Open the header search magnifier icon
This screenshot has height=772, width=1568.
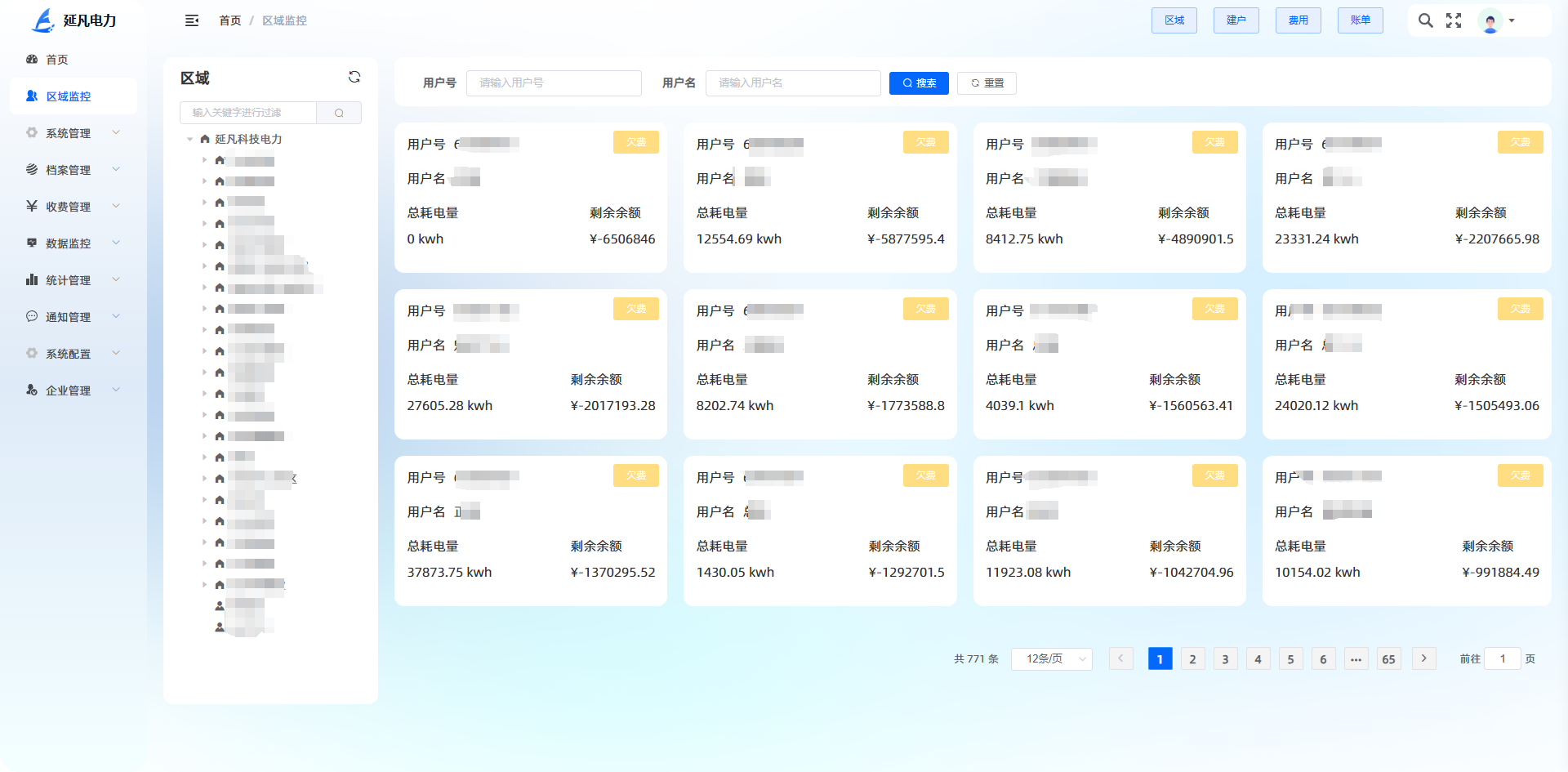click(x=1425, y=20)
